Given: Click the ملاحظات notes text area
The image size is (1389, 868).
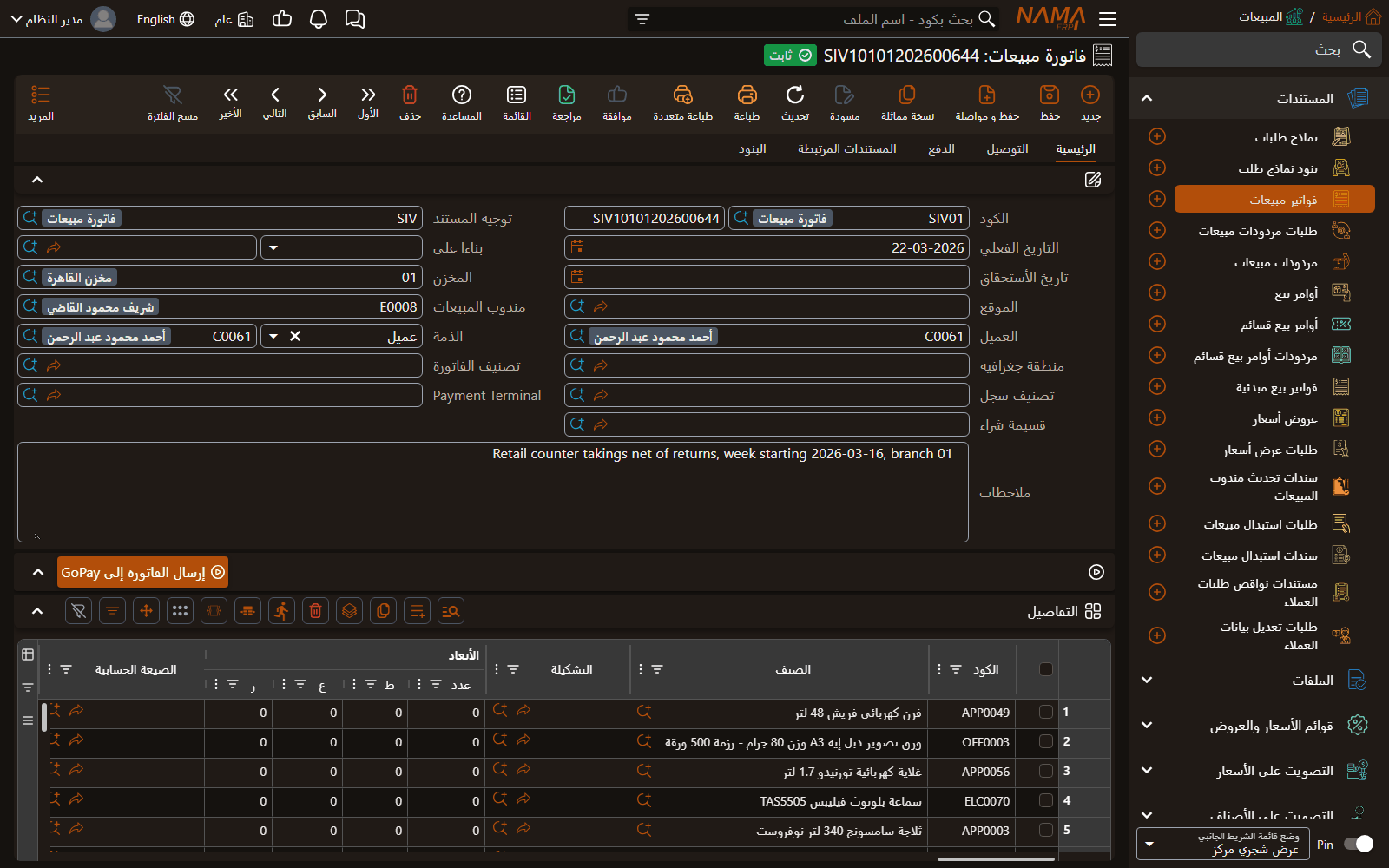Looking at the screenshot, I should (493, 492).
